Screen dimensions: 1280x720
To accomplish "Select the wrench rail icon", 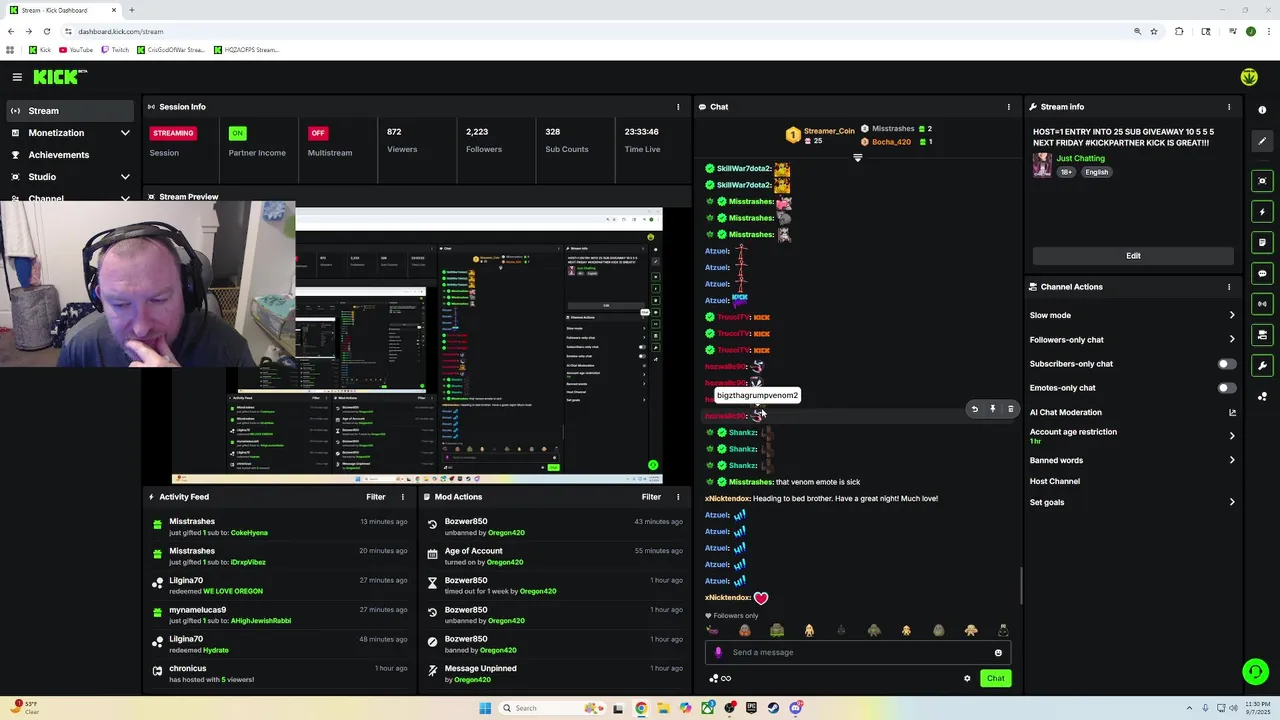I will pos(1262,366).
